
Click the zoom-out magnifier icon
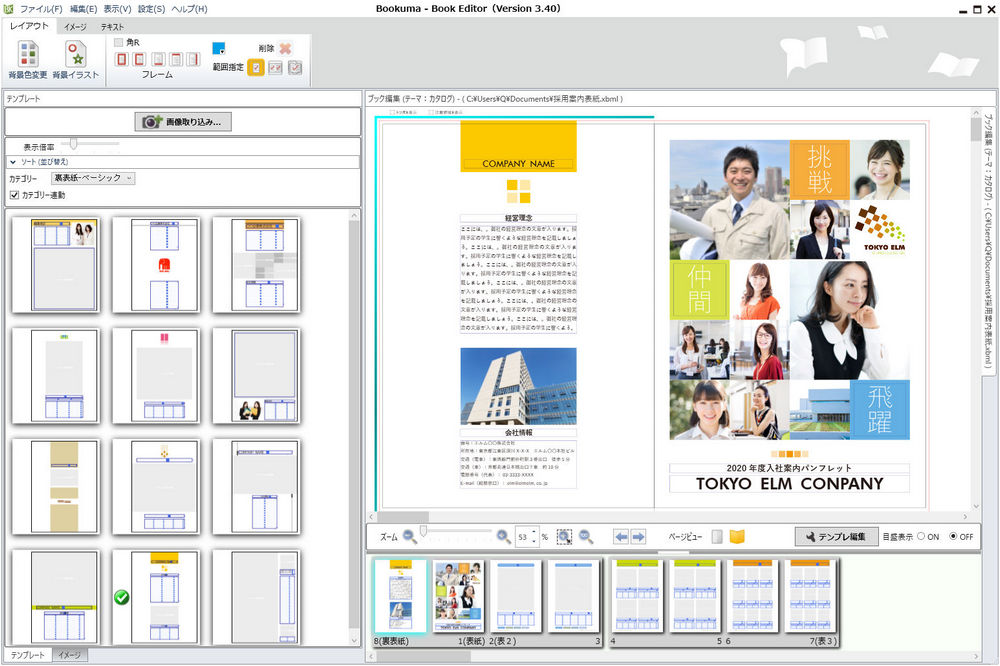click(409, 537)
